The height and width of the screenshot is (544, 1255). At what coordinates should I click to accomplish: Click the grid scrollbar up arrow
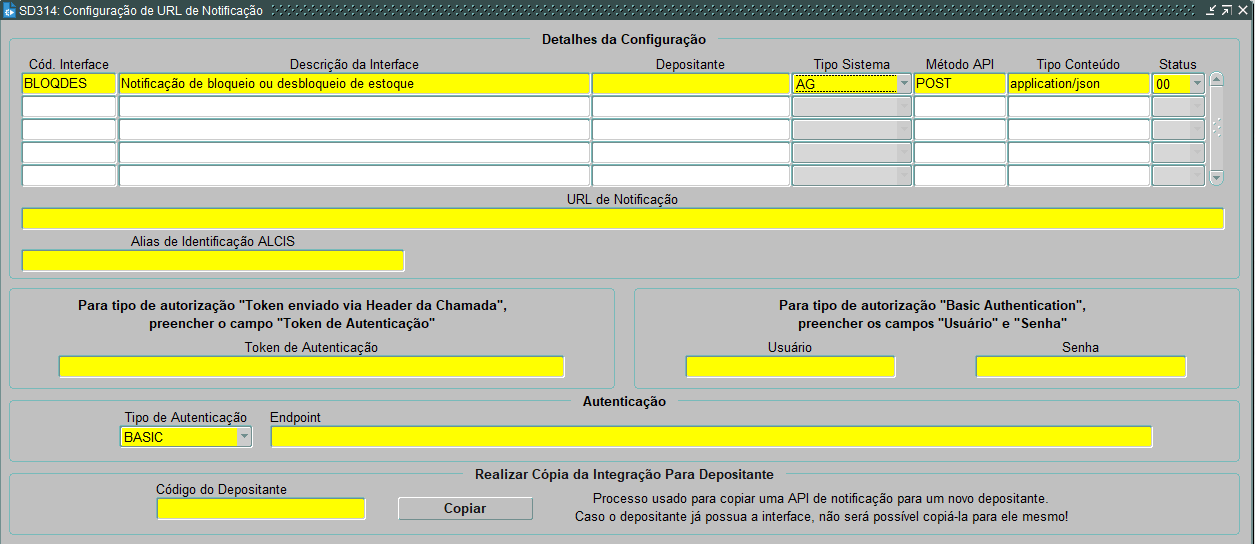(1216, 79)
